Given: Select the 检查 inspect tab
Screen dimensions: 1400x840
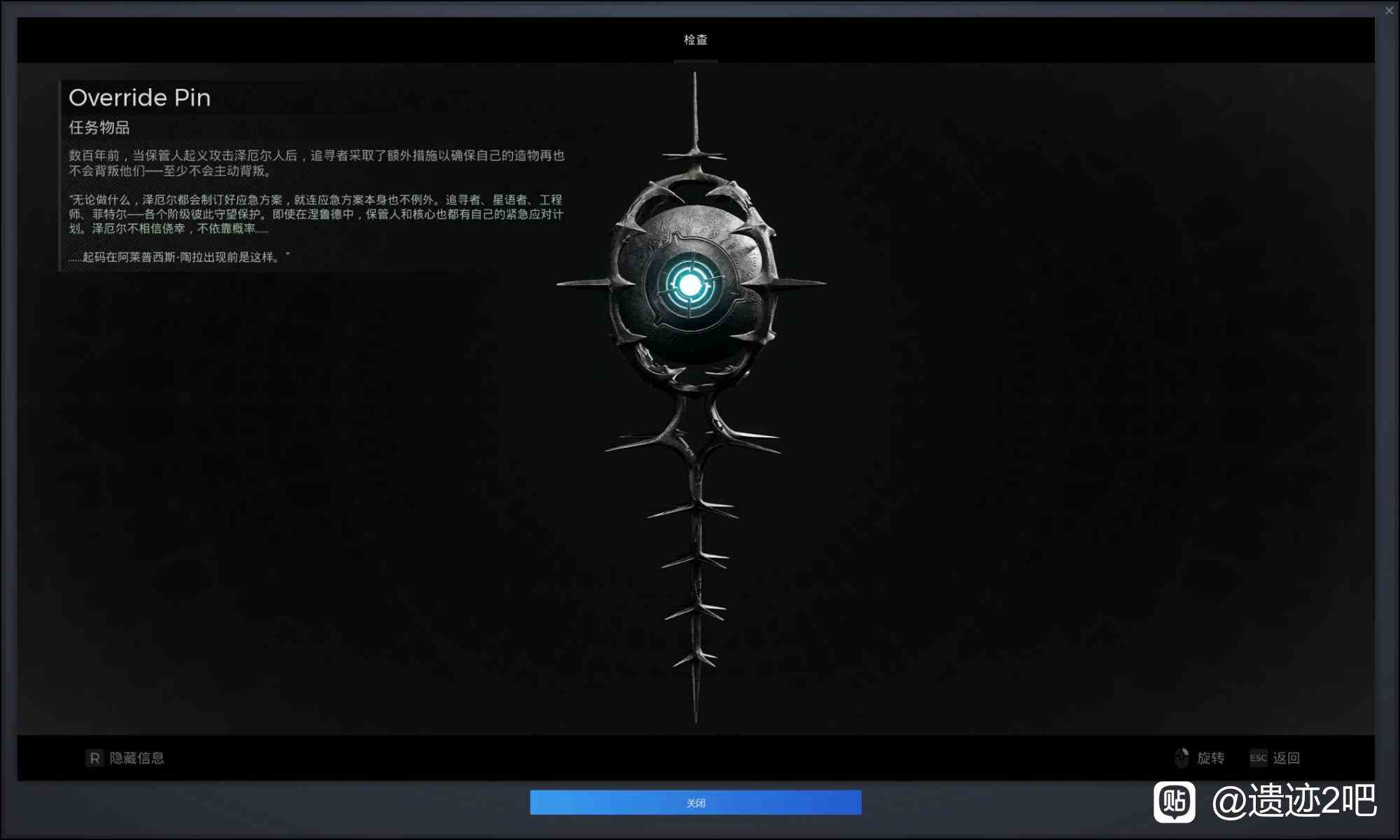Looking at the screenshot, I should 696,40.
